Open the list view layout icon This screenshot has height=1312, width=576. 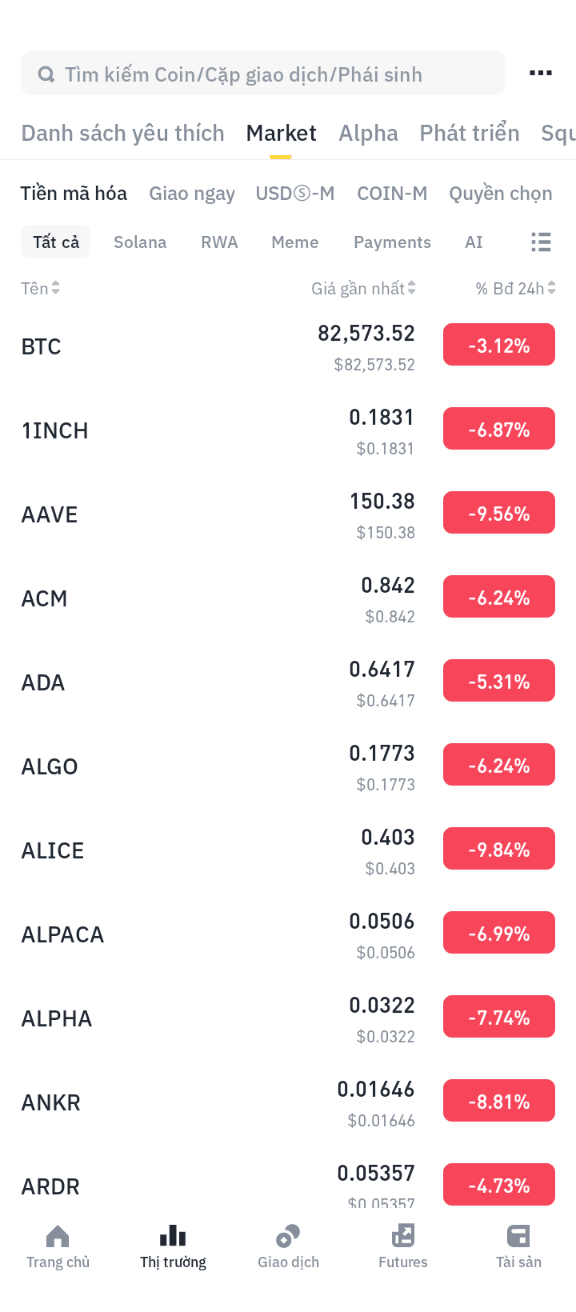tap(541, 241)
